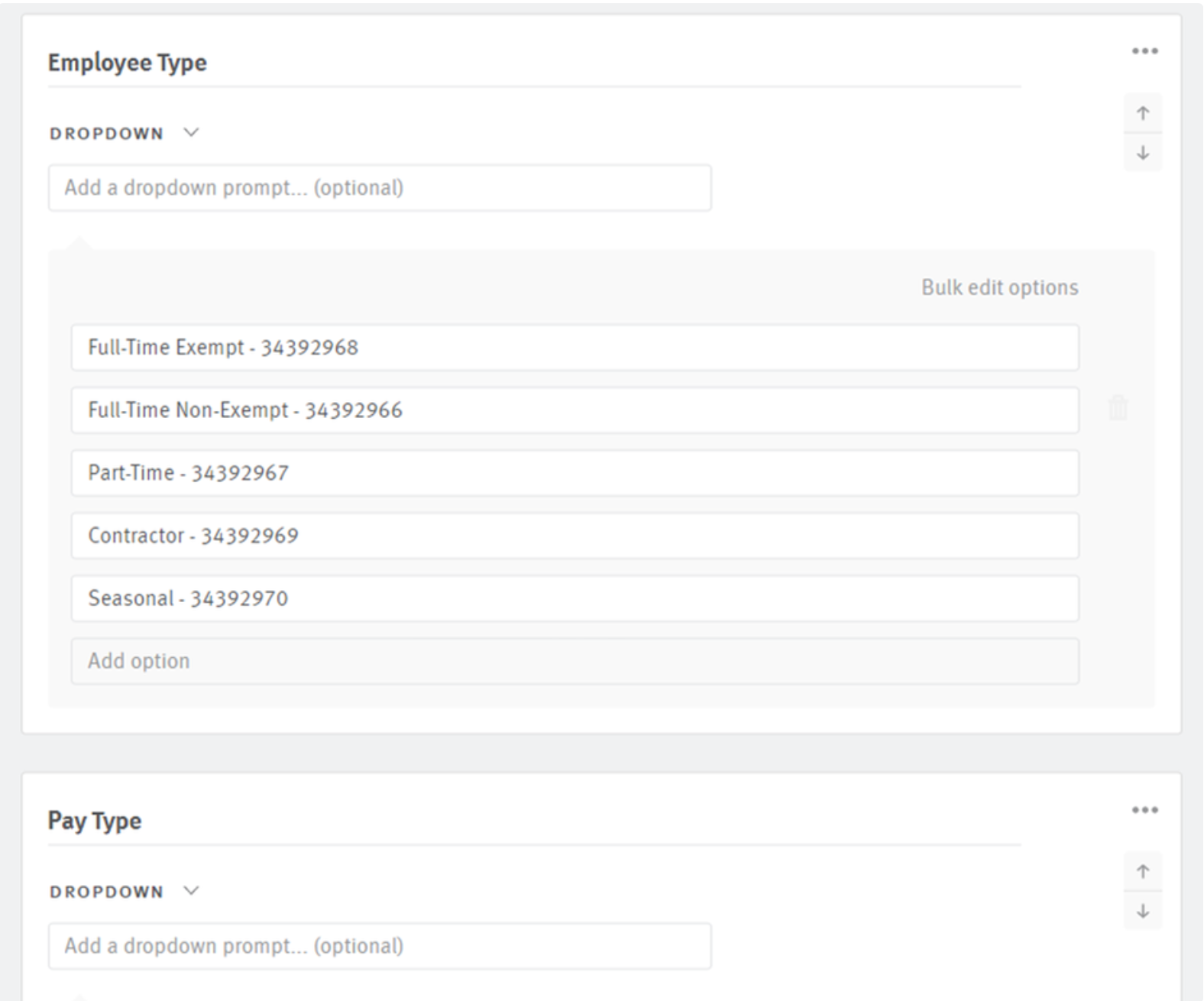This screenshot has height=1001, width=1204.
Task: Click Pay Type dropdown prompt field
Action: [x=380, y=946]
